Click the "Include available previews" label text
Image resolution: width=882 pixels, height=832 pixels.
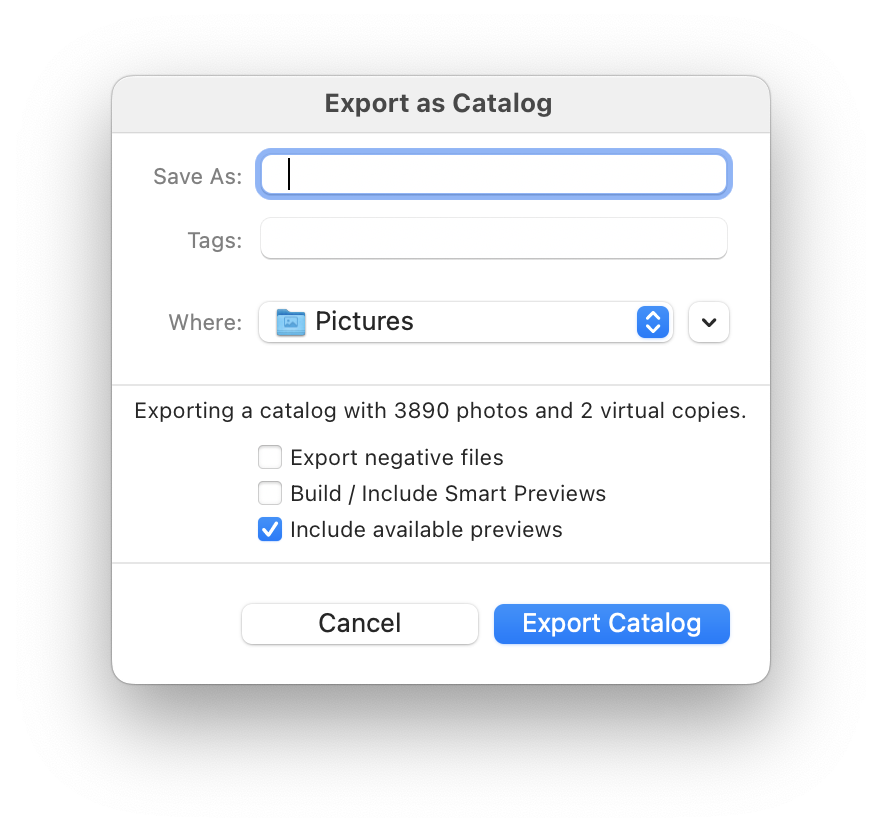(426, 530)
